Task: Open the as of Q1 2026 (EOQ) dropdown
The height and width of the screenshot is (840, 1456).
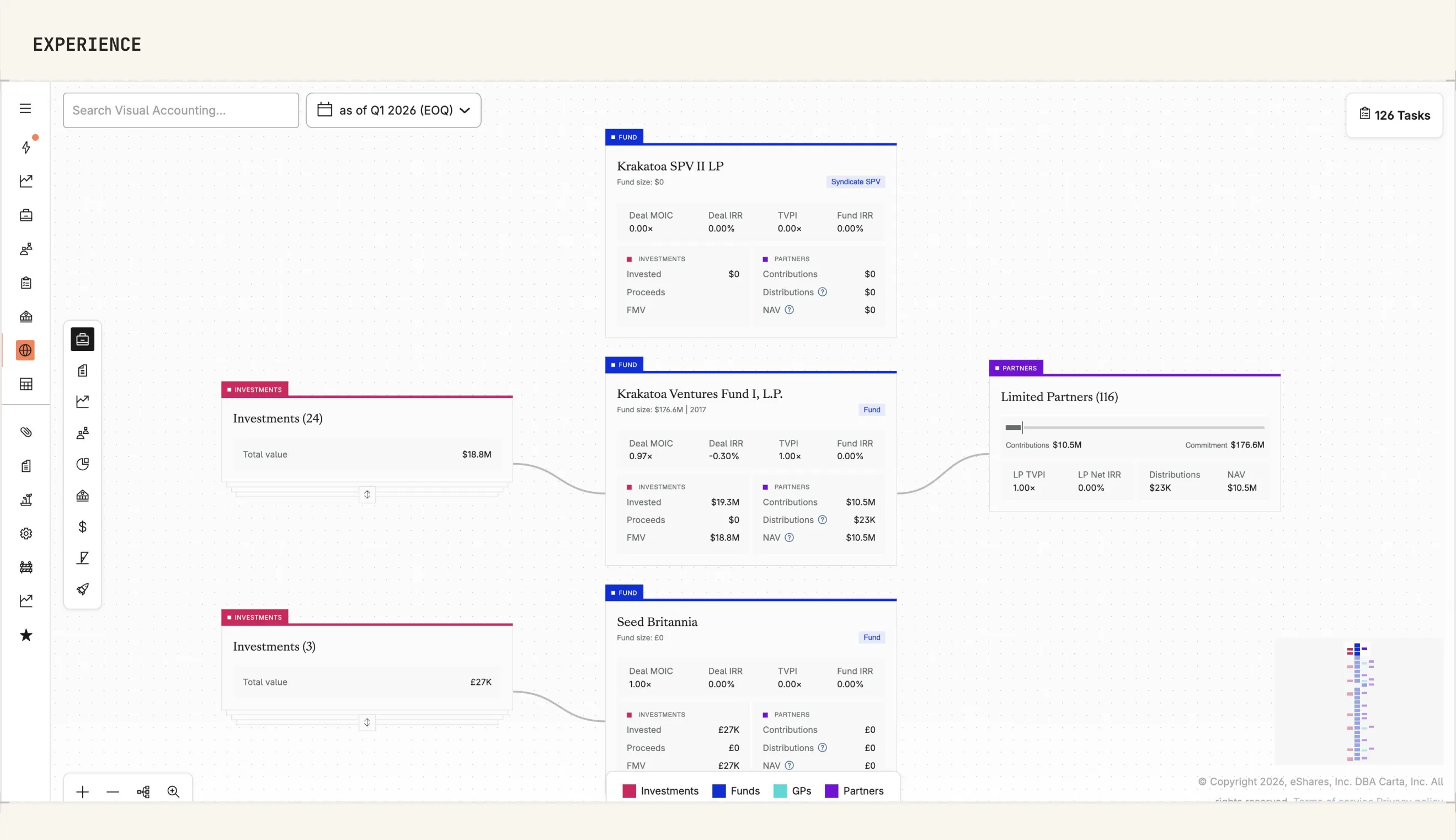Action: coord(393,110)
